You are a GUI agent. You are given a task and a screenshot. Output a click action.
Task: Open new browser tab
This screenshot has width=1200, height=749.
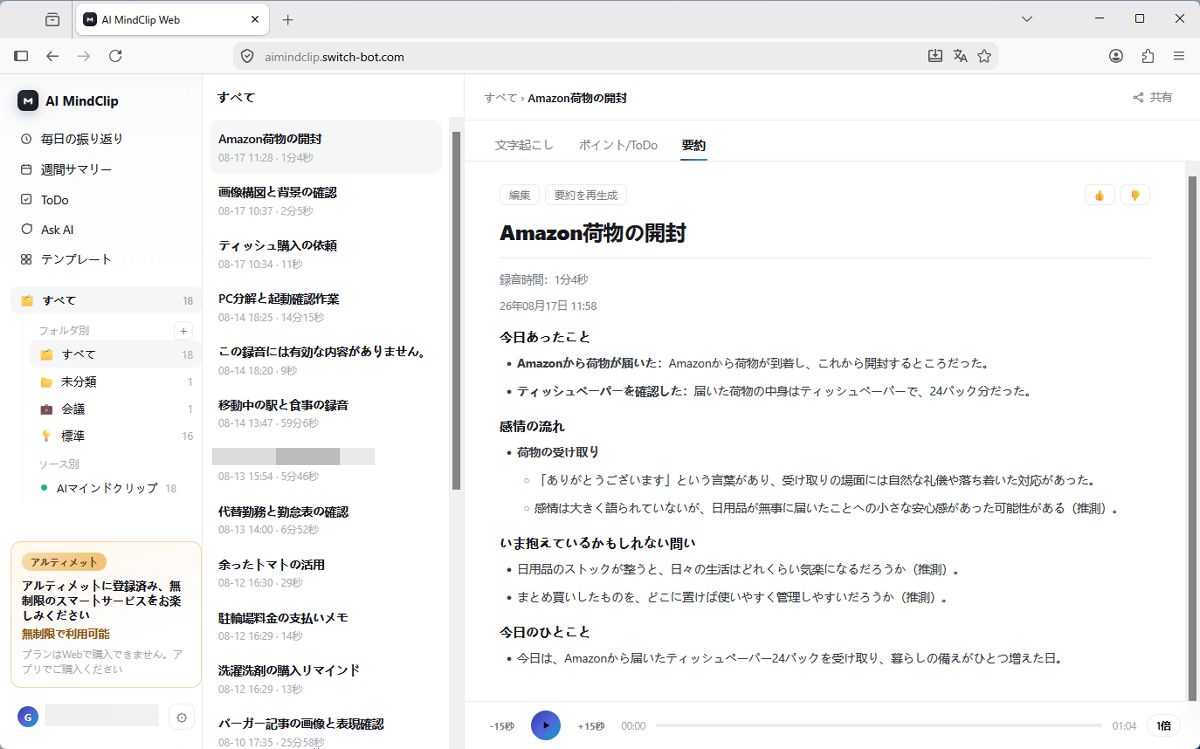[x=288, y=19]
